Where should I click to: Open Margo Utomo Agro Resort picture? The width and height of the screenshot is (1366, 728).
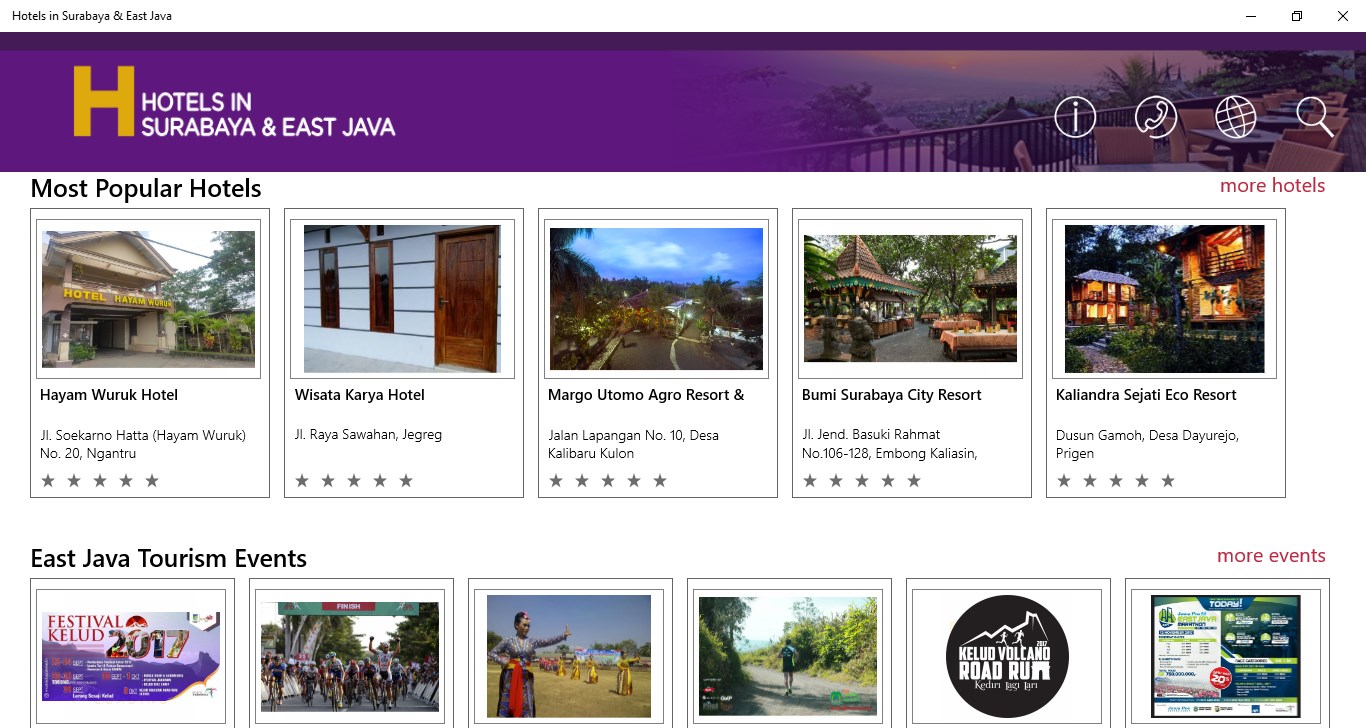coord(656,299)
